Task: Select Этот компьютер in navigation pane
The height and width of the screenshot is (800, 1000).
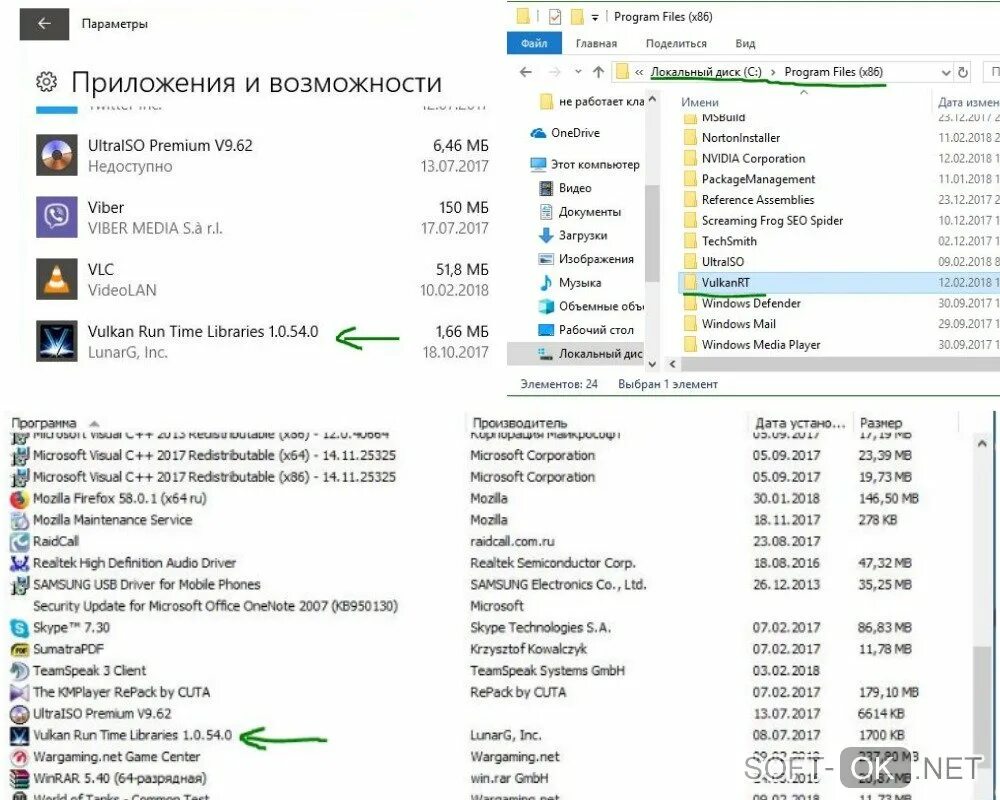Action: point(585,165)
